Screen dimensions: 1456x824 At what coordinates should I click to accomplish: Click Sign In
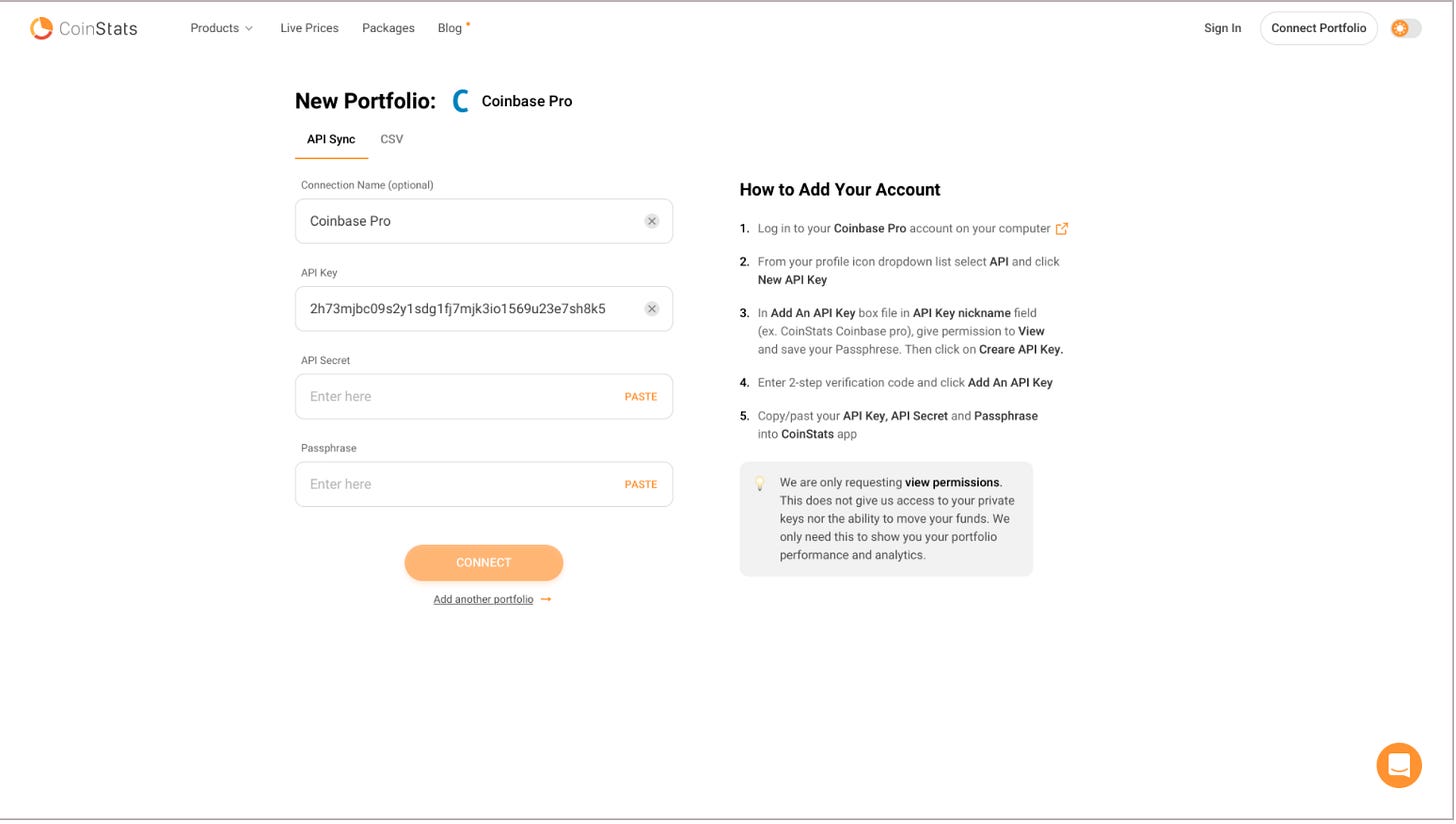click(1222, 28)
